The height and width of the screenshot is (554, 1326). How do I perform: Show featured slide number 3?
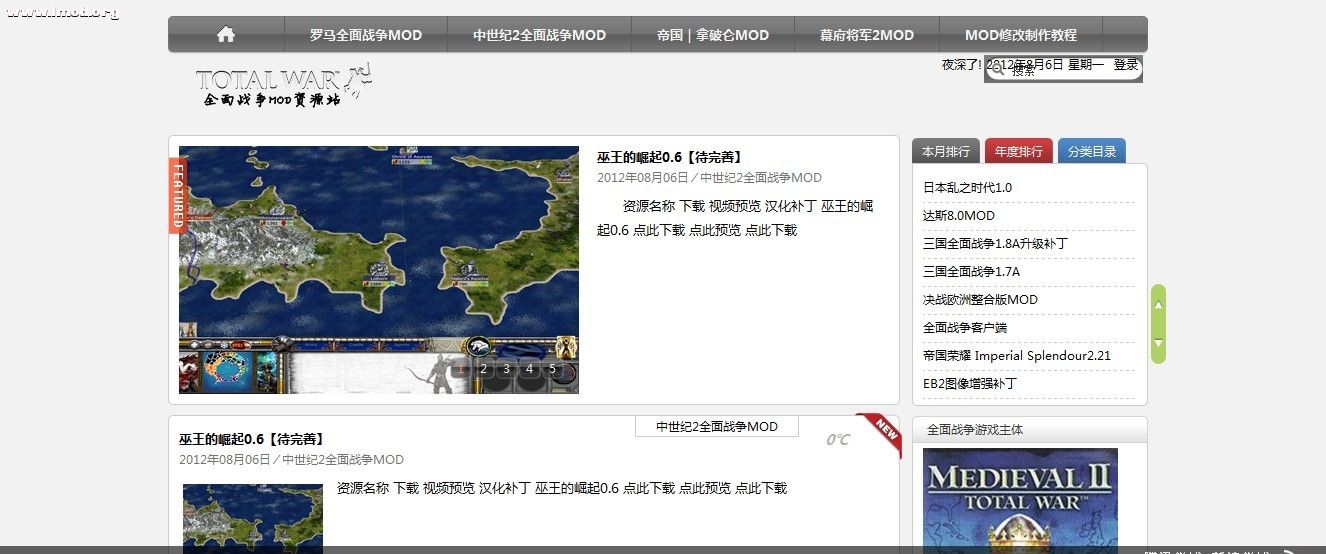507,369
